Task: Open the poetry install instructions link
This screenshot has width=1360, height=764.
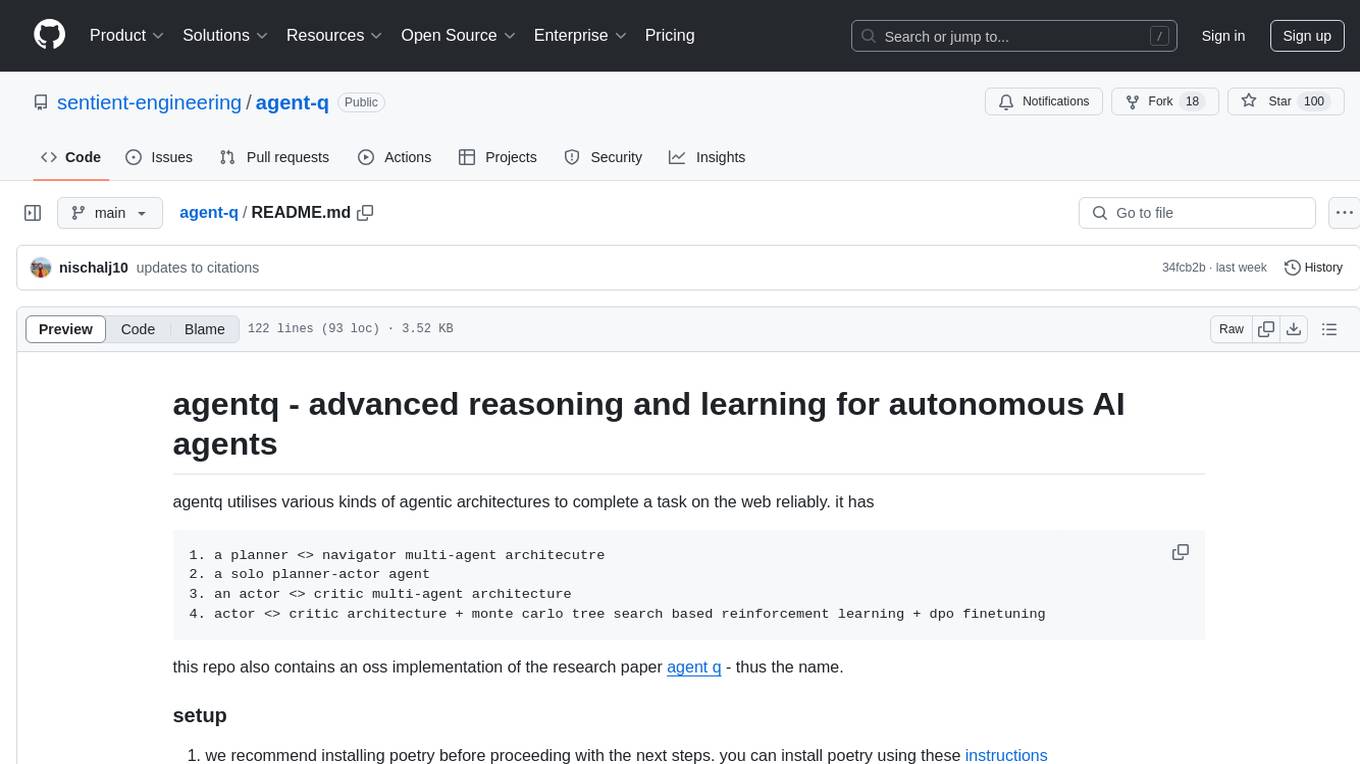Action: coord(1006,755)
